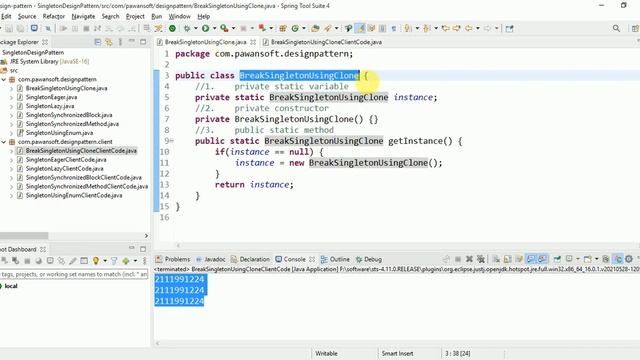Click the Boot Dashboard filter text field

click(x=73, y=274)
